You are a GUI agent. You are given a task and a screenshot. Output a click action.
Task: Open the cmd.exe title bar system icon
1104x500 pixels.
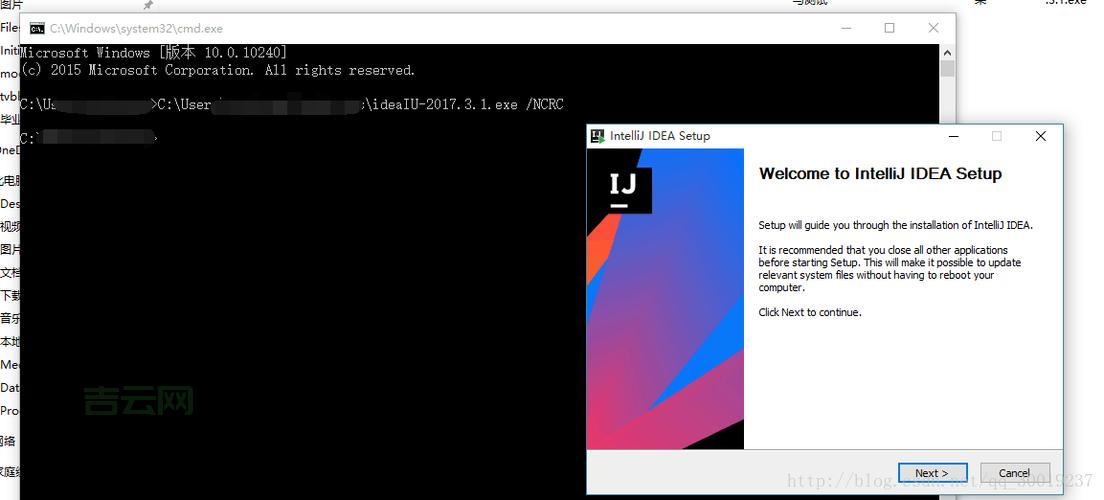click(x=37, y=29)
